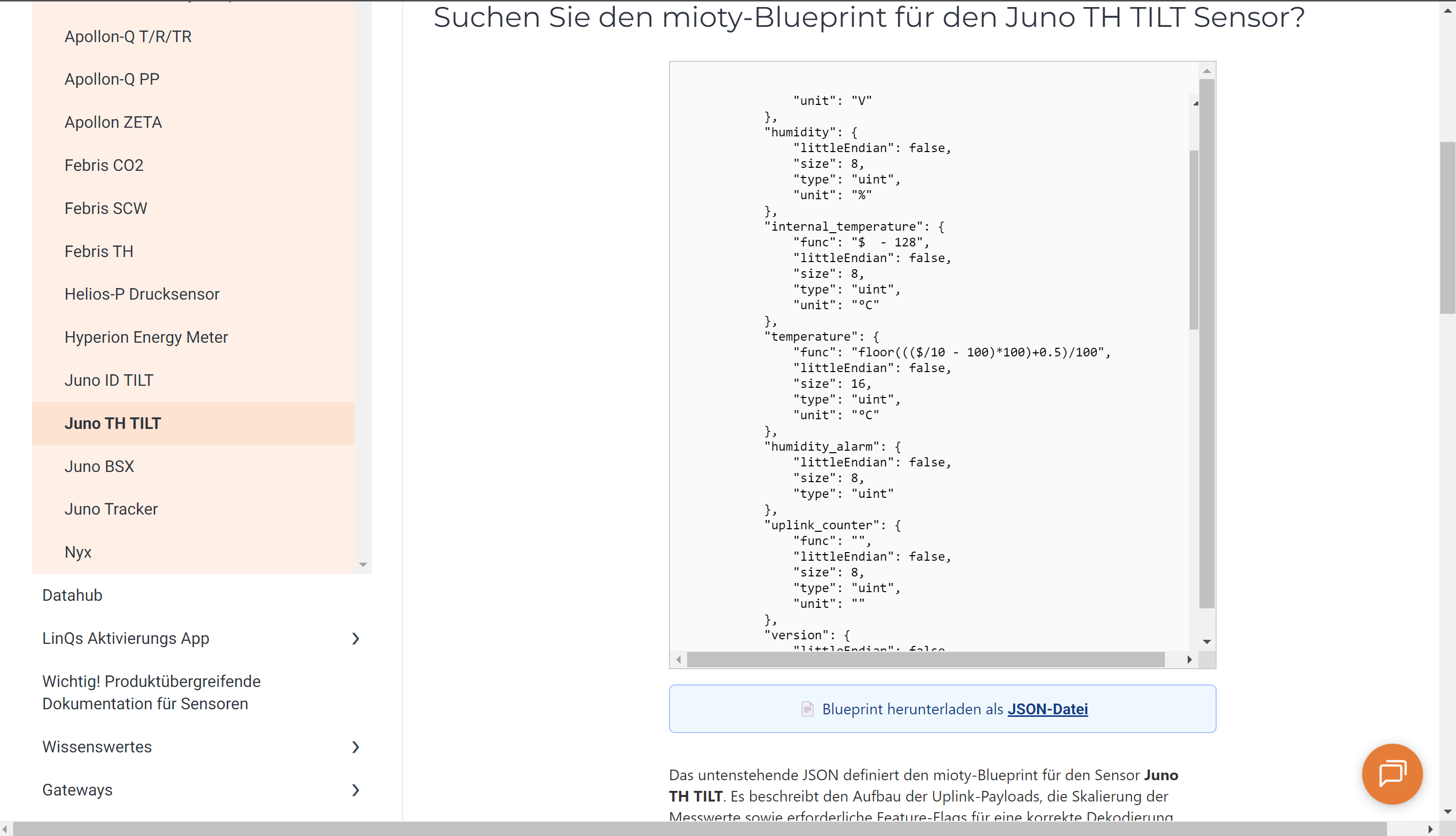Open the Helios-P Drucksensor page

coord(142,294)
